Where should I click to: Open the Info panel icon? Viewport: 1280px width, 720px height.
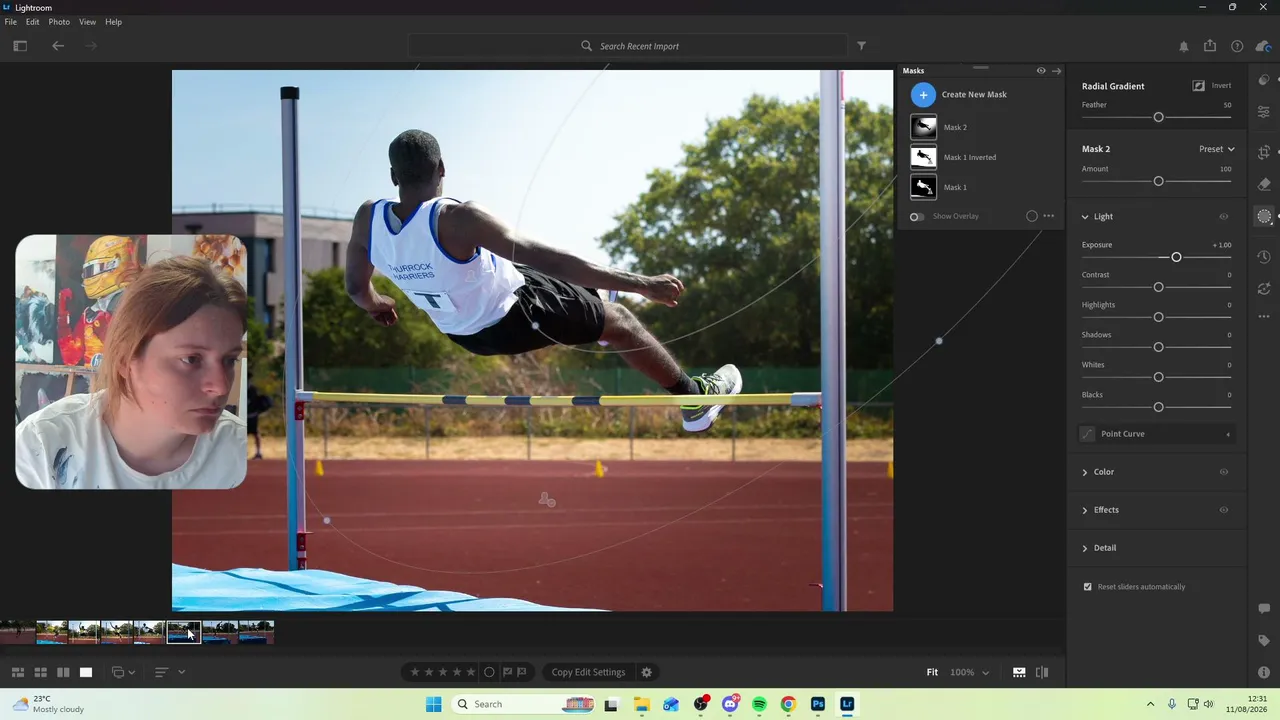coord(1264,672)
